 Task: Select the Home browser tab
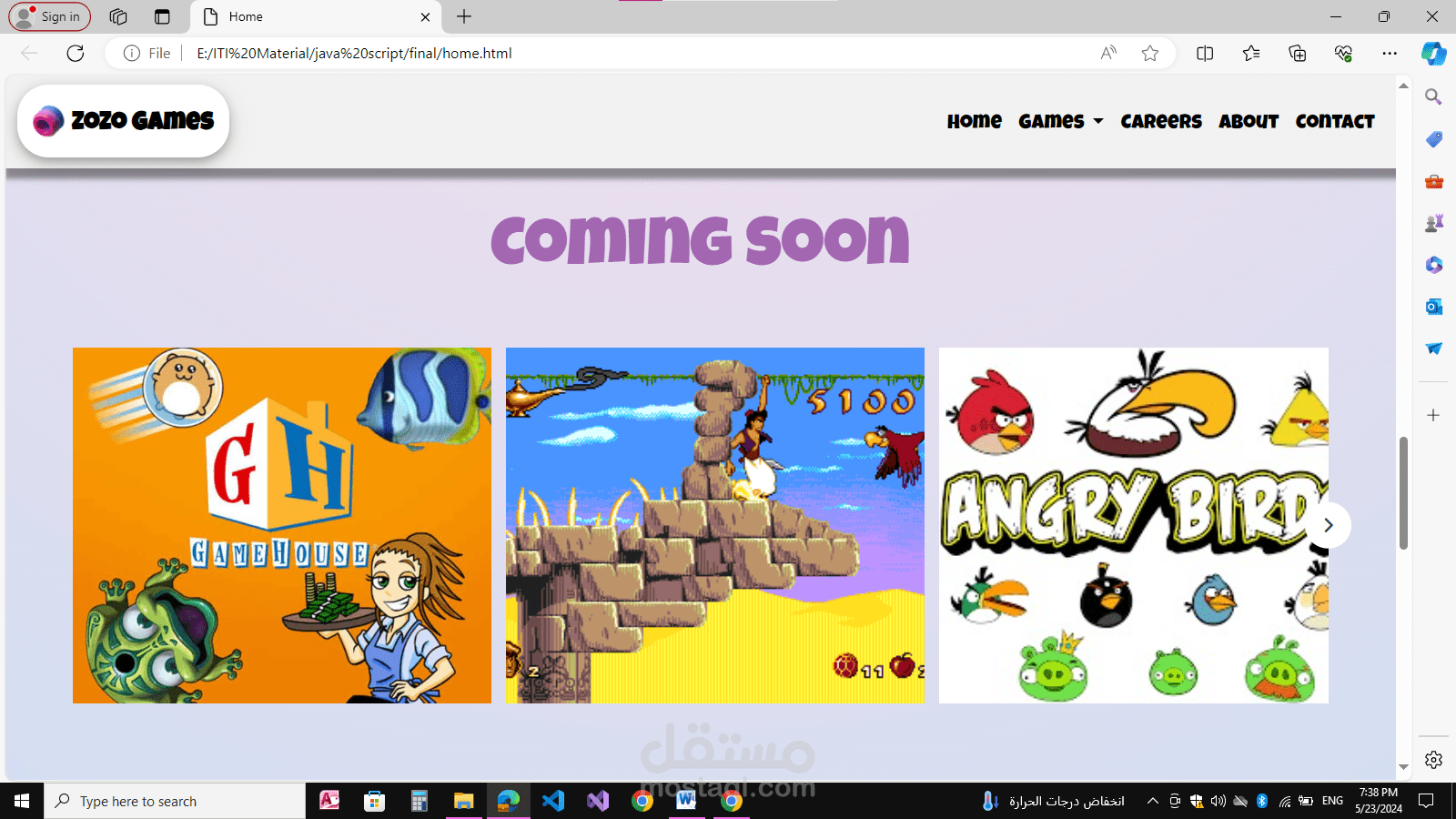(x=314, y=16)
